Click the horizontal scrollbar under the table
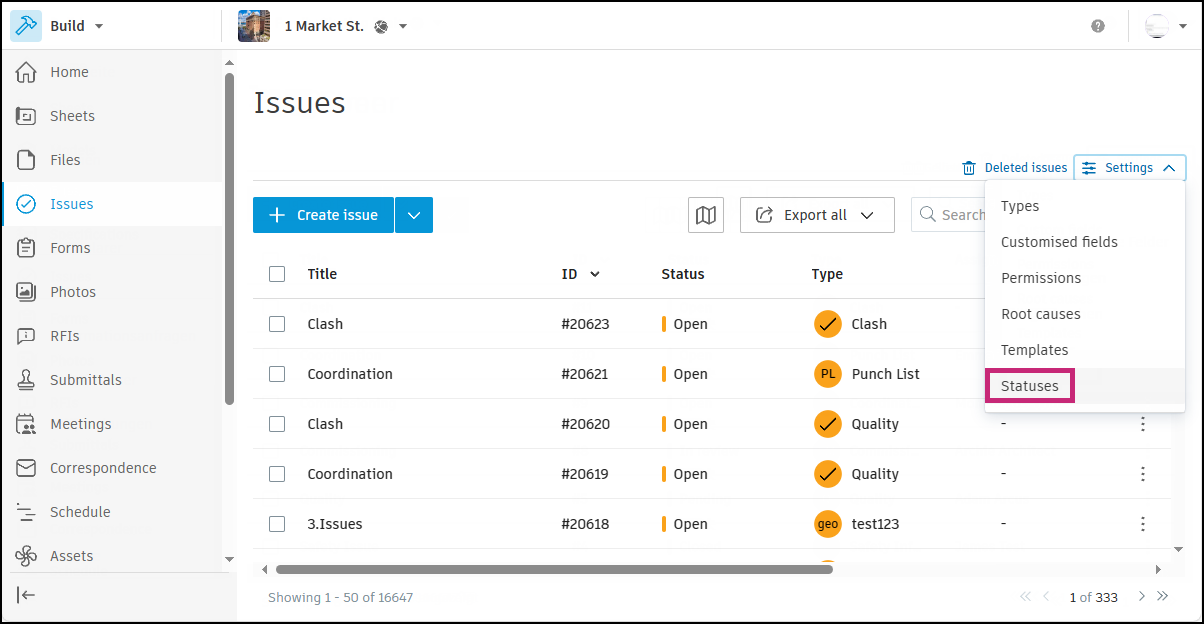 click(554, 569)
